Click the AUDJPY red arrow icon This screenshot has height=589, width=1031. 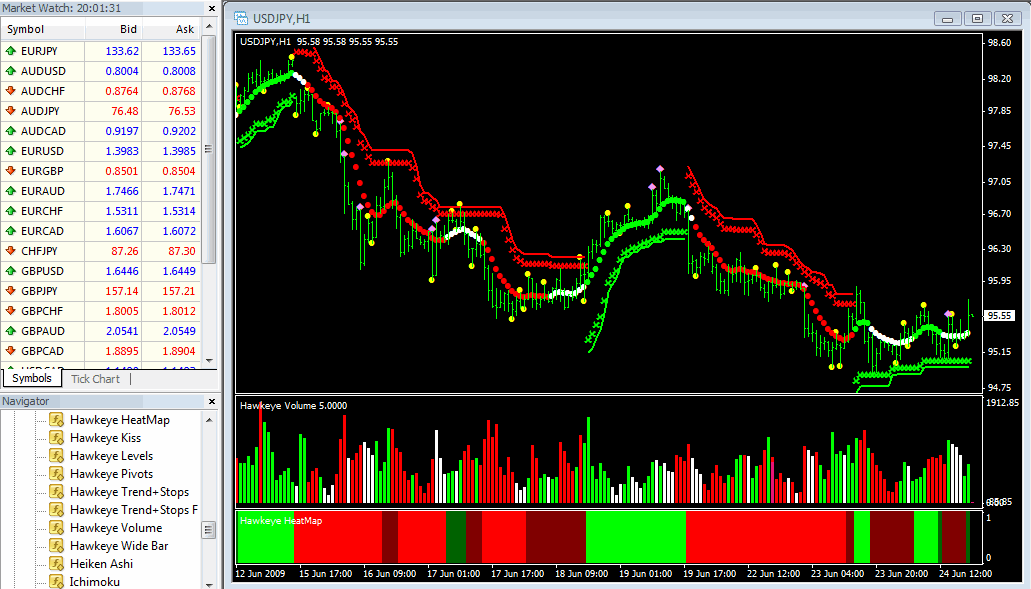[11, 111]
